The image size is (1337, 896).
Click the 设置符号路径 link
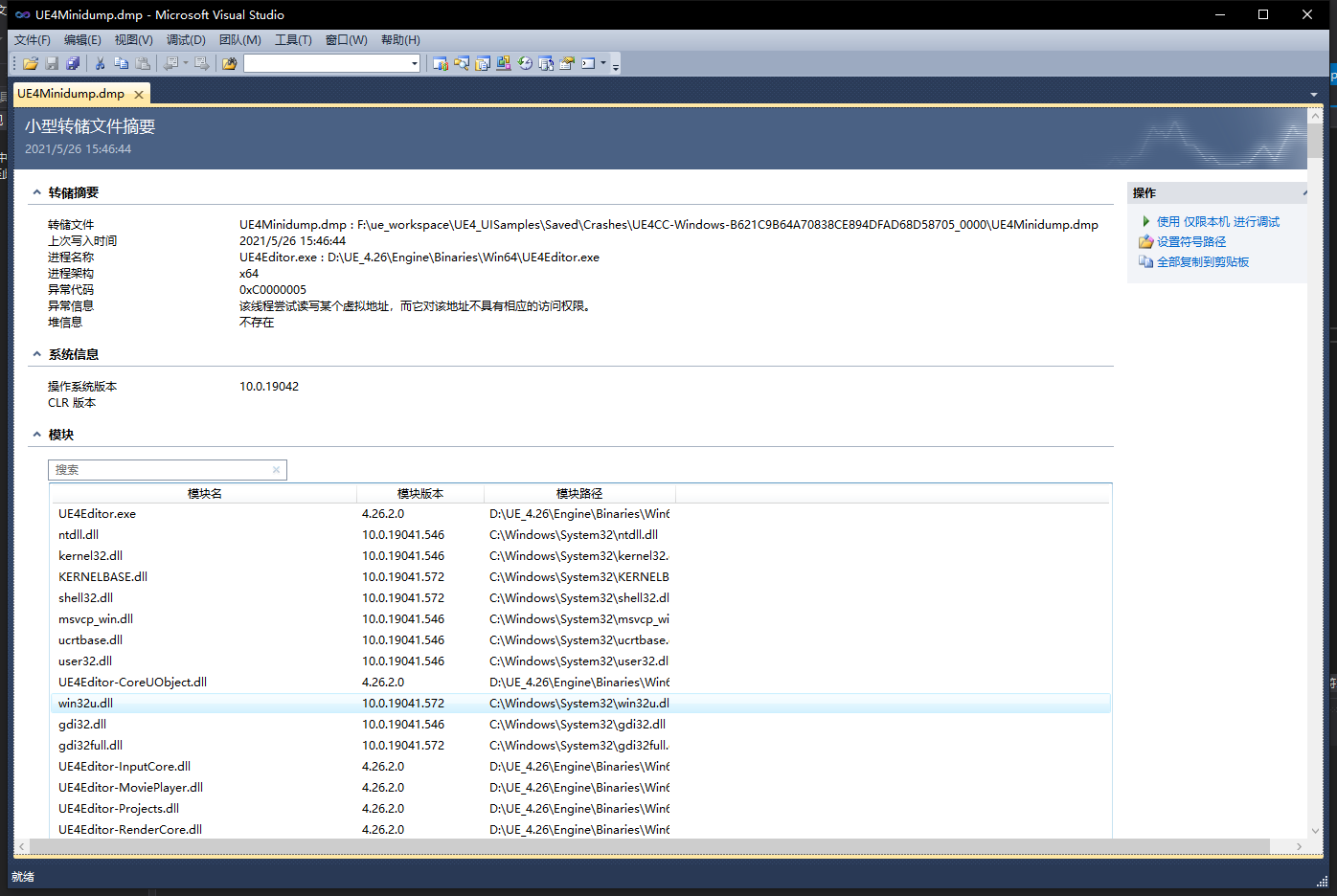[x=1190, y=241]
